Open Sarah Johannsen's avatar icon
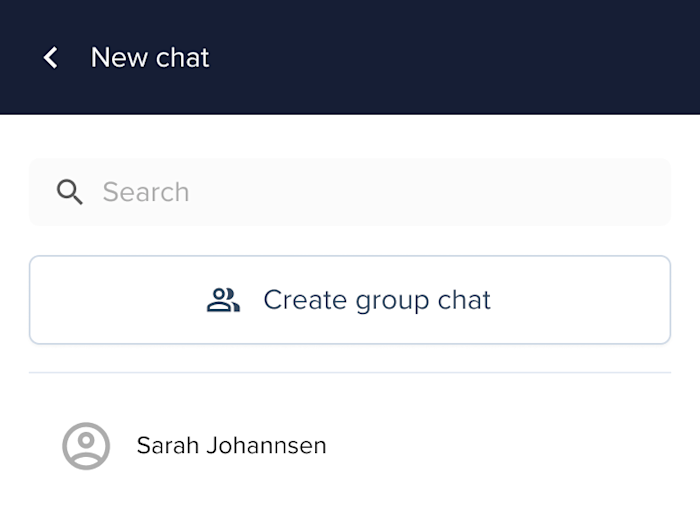This screenshot has width=700, height=518. pyautogui.click(x=86, y=446)
